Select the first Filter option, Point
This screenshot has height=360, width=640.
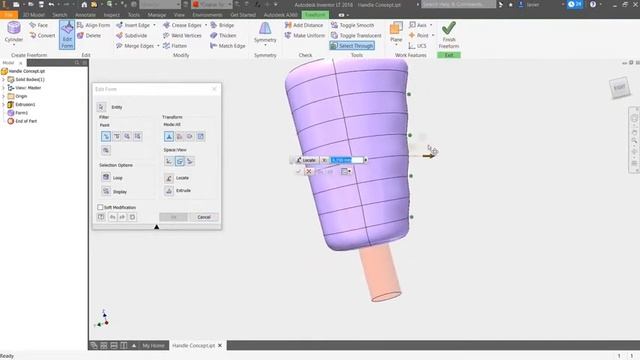(x=106, y=136)
